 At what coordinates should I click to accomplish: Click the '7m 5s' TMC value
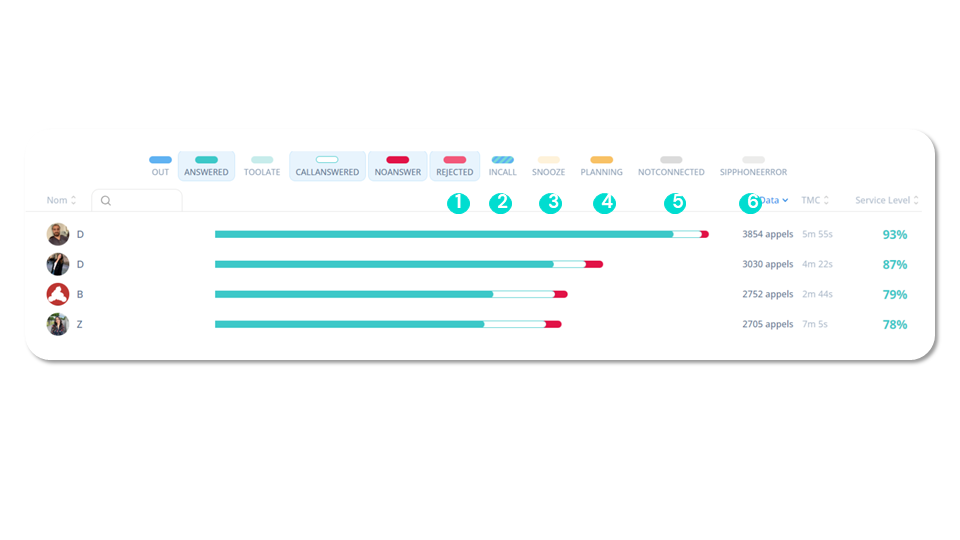[815, 324]
